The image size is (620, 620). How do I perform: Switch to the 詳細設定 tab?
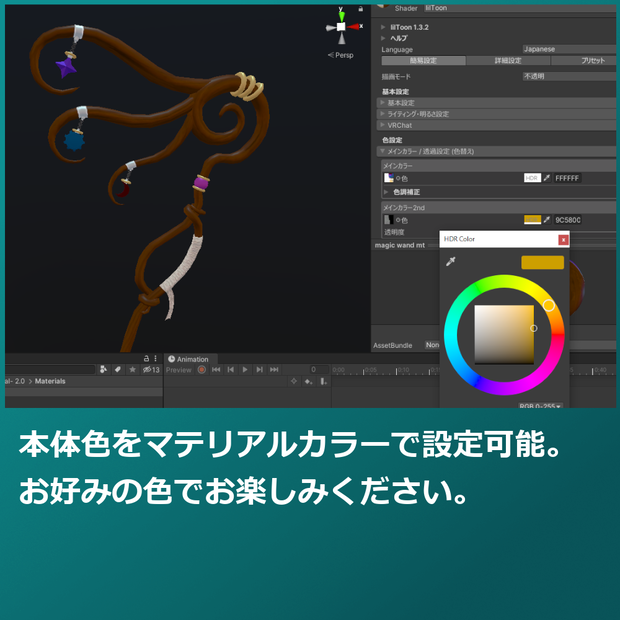point(508,60)
